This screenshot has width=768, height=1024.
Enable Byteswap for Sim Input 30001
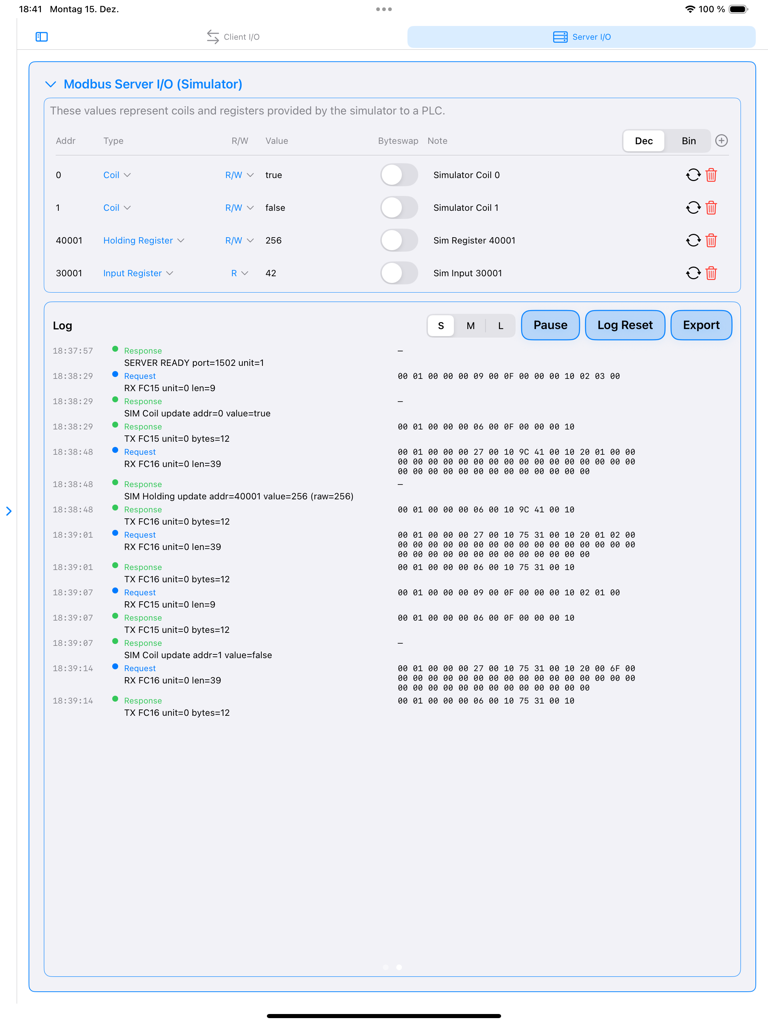pos(399,273)
